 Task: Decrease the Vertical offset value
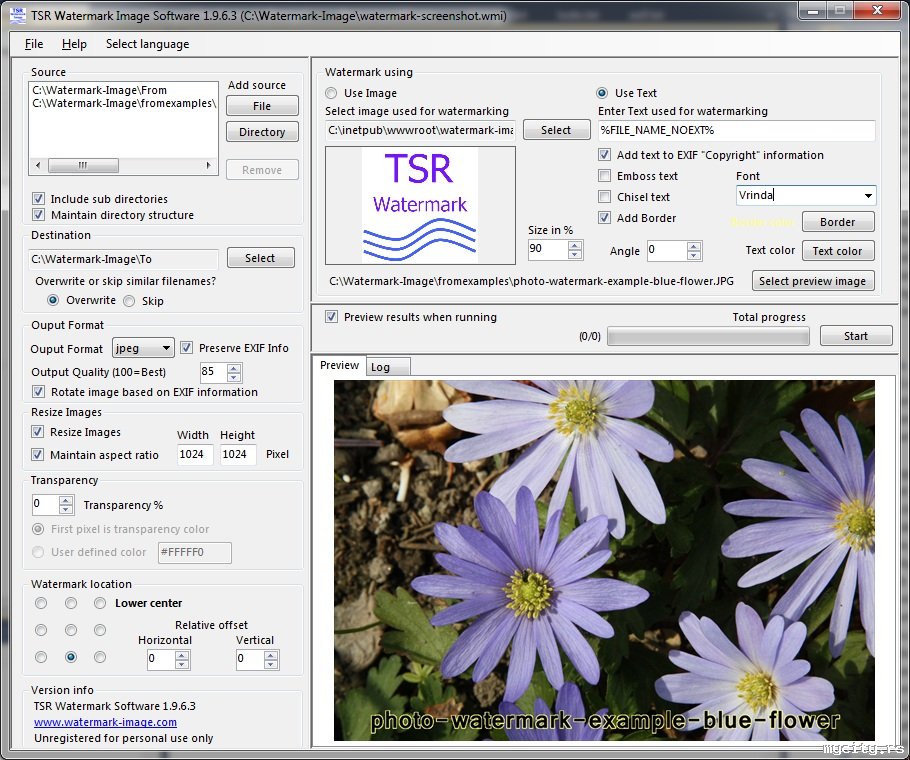[x=270, y=665]
